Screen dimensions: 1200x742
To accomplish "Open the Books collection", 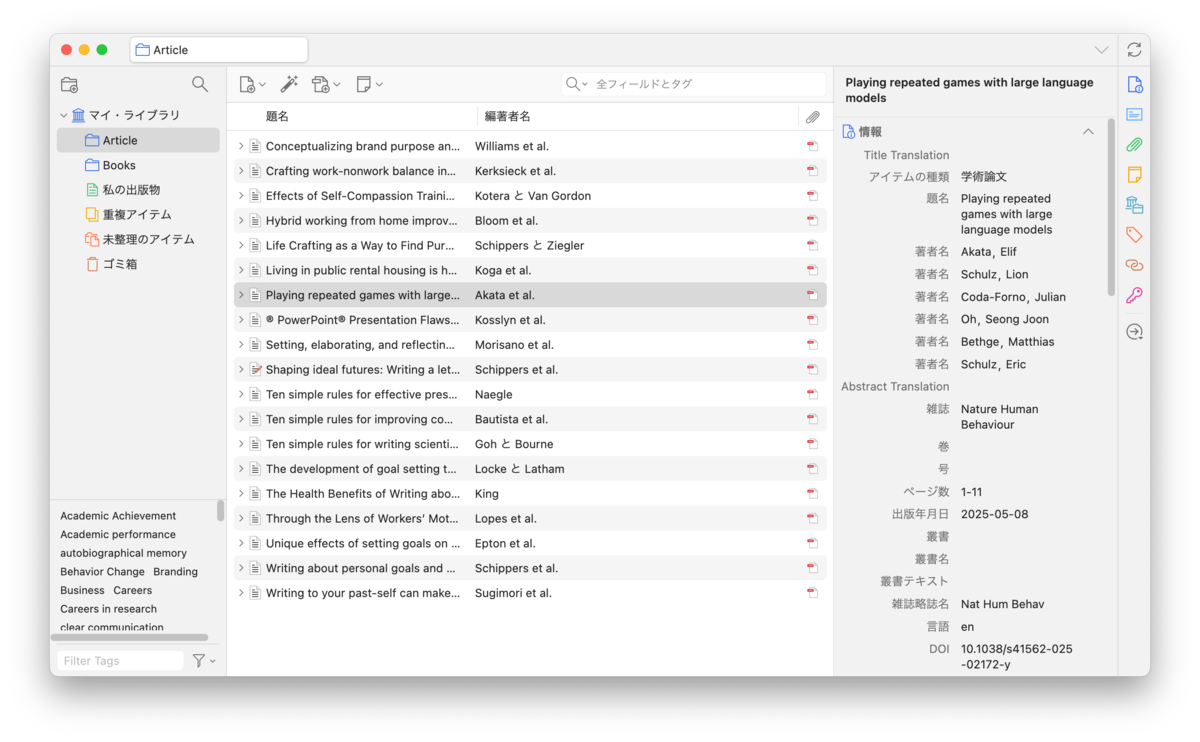I will 138,165.
